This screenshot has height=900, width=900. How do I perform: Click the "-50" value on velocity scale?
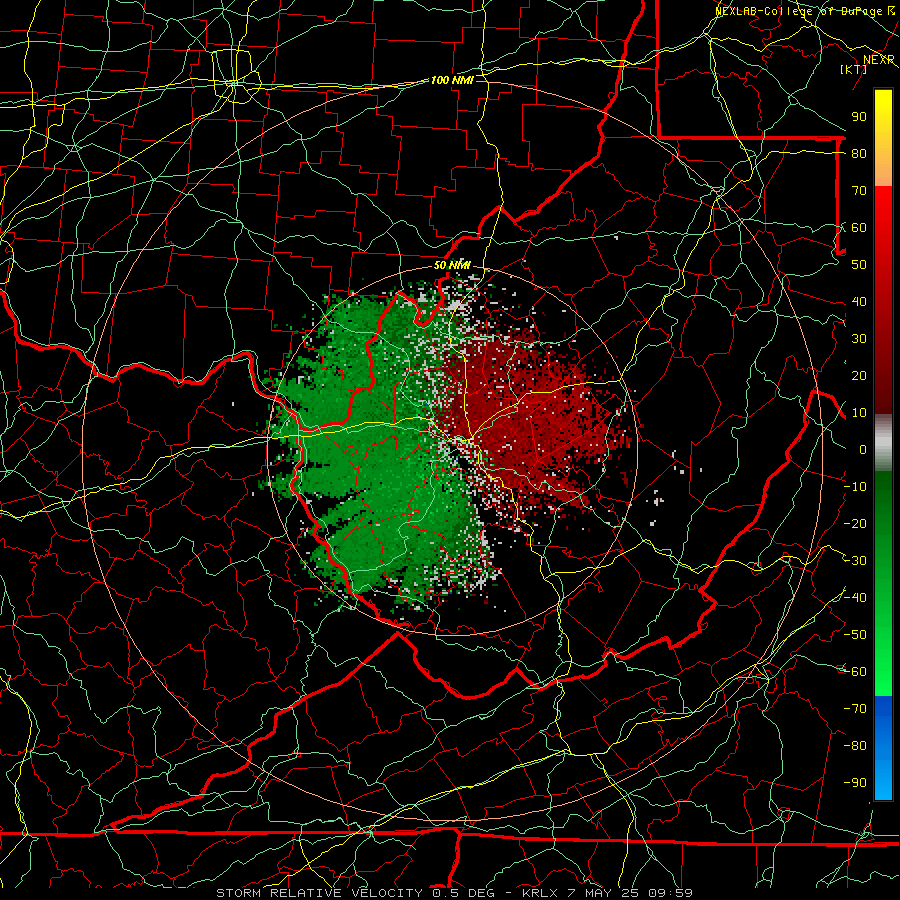coord(856,635)
